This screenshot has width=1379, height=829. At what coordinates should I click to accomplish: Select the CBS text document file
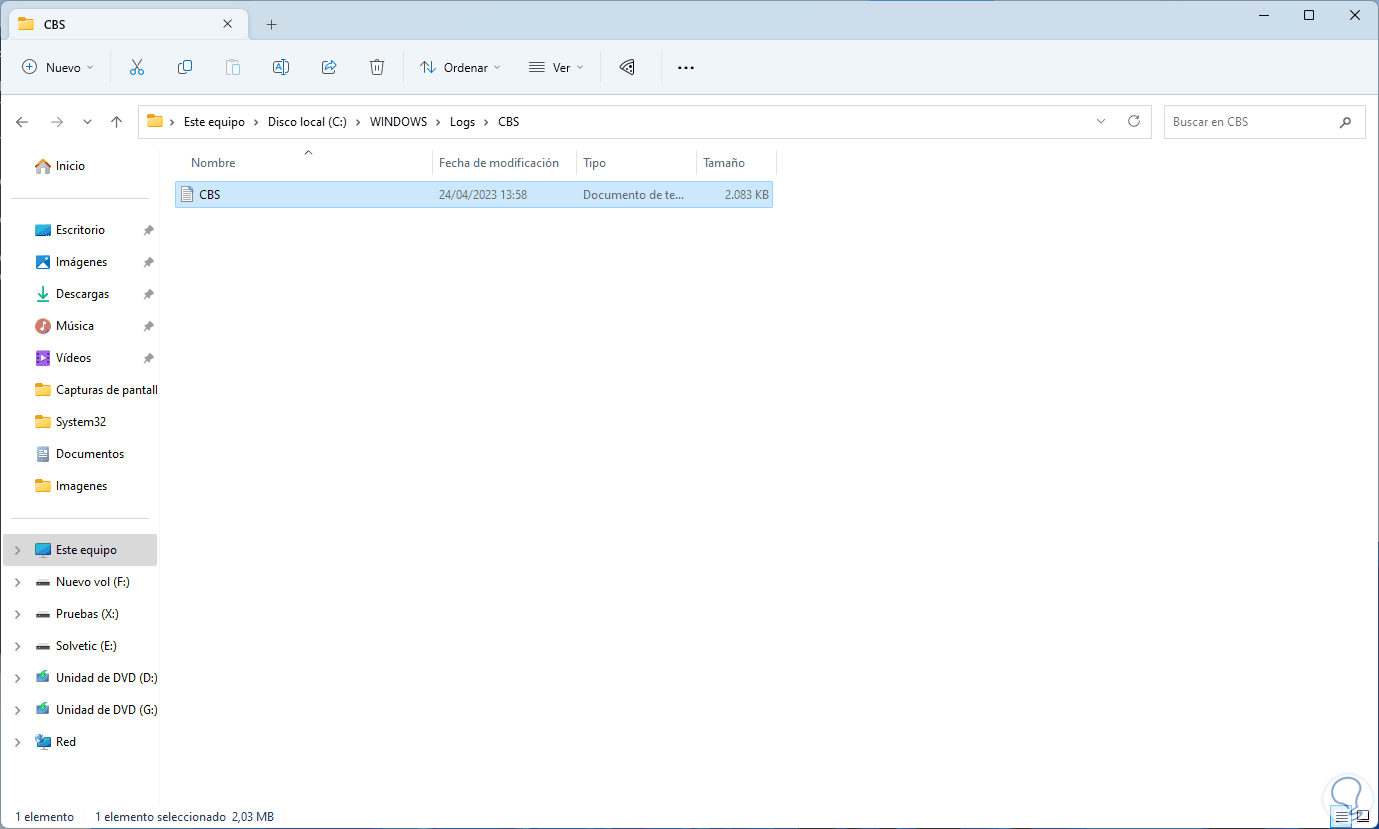[x=474, y=195]
